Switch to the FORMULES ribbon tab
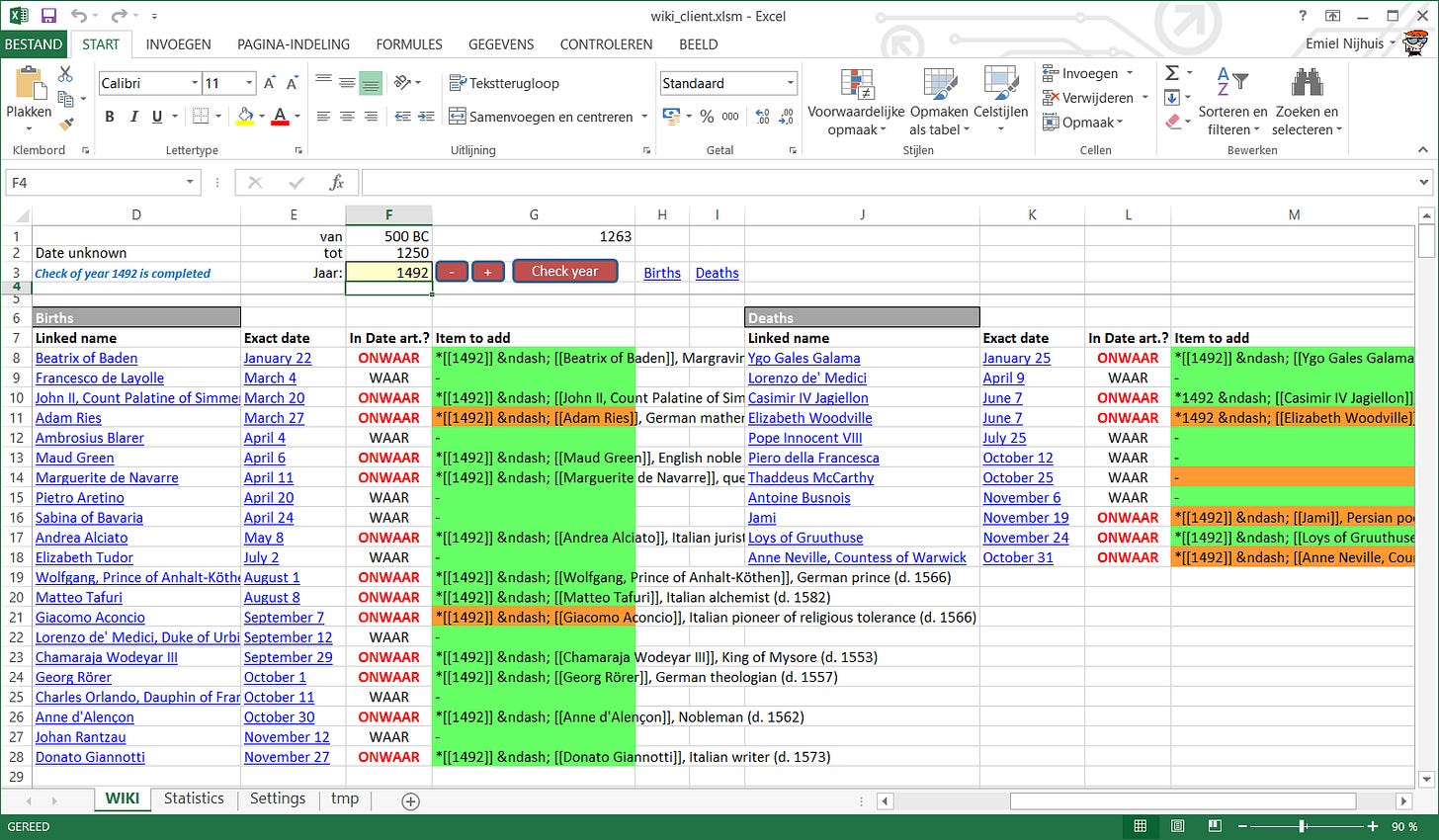 click(408, 44)
